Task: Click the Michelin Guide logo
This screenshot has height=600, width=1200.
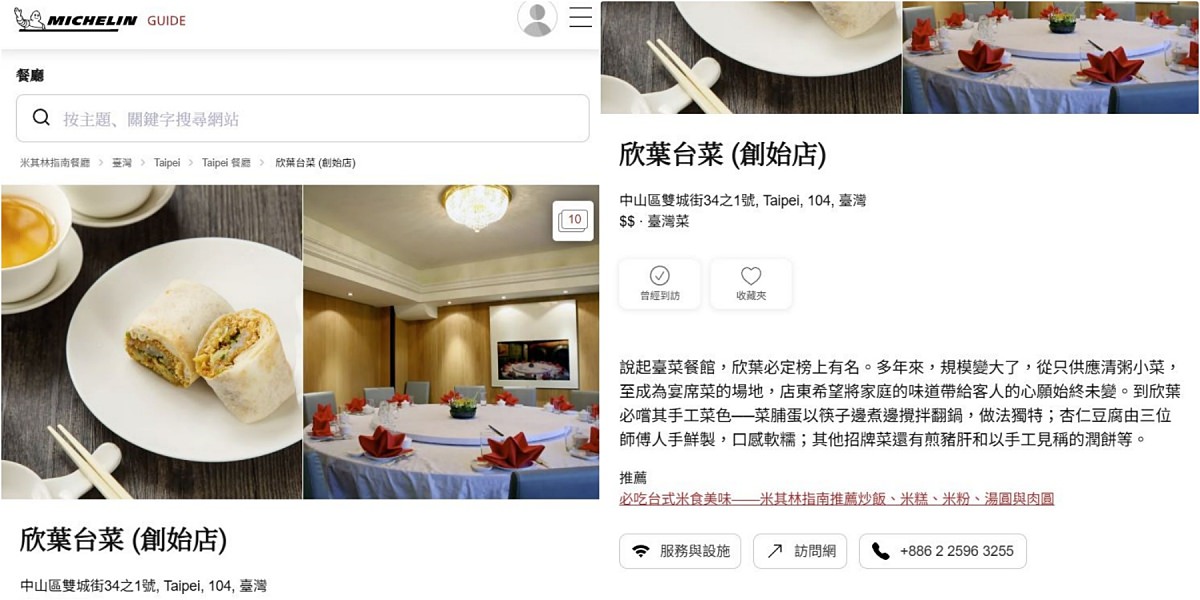Action: (x=100, y=20)
